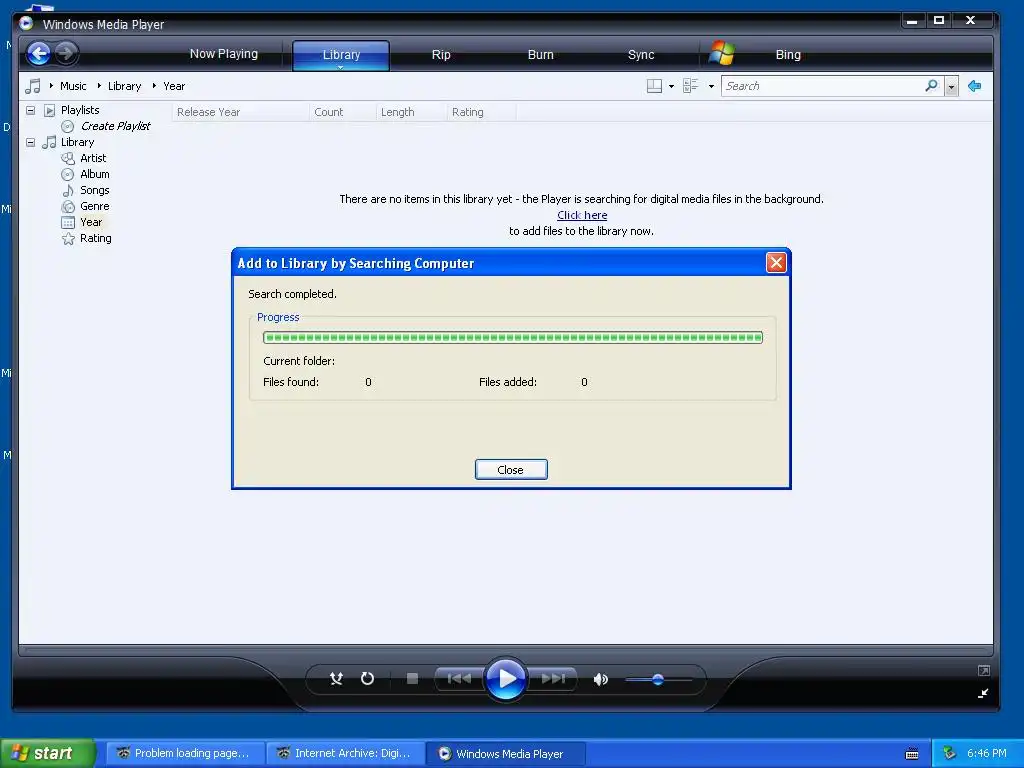Viewport: 1024px width, 768px height.
Task: Open the Now Playing tab
Action: [223, 54]
